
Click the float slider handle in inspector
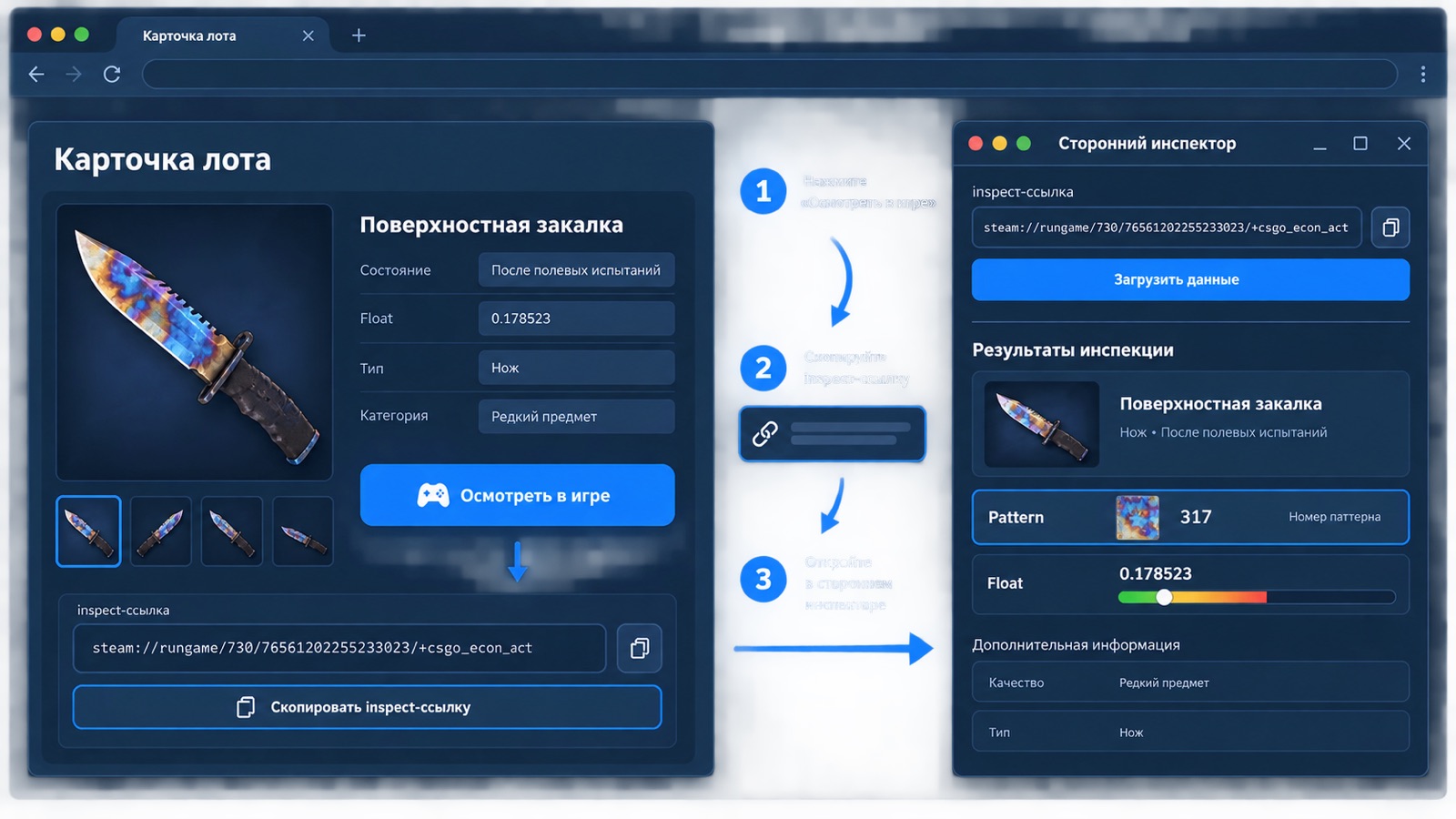tap(1164, 598)
